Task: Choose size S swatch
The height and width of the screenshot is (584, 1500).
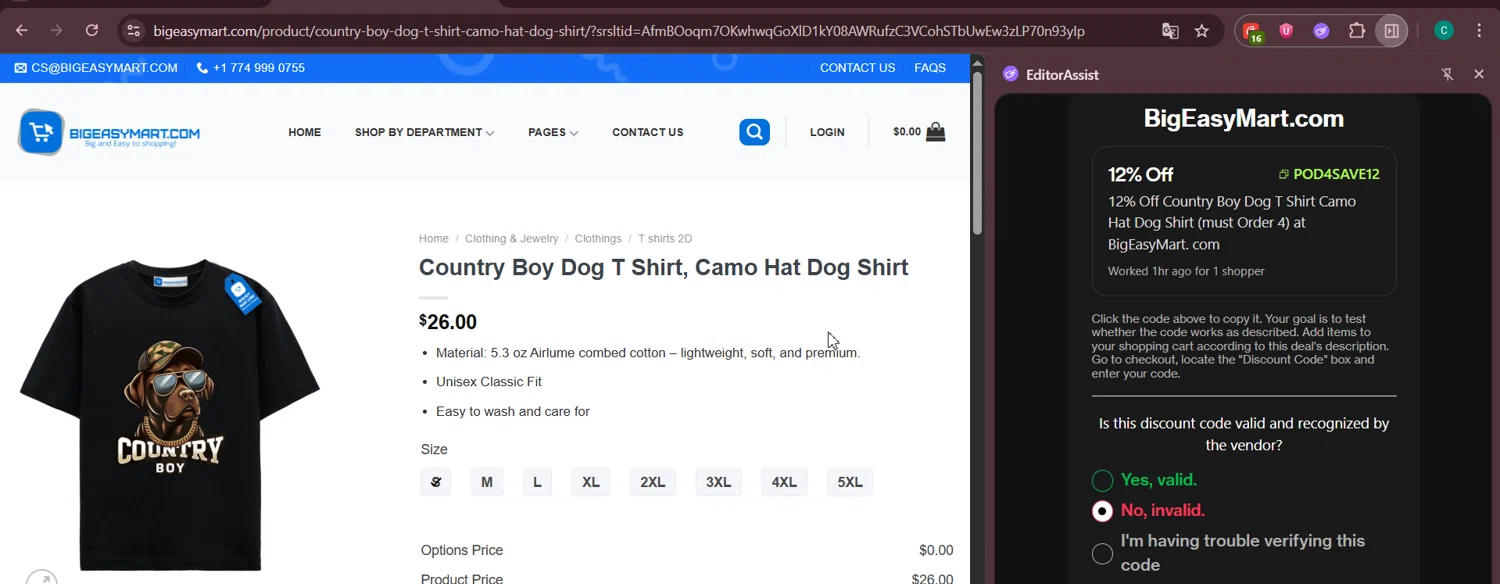Action: [x=436, y=482]
